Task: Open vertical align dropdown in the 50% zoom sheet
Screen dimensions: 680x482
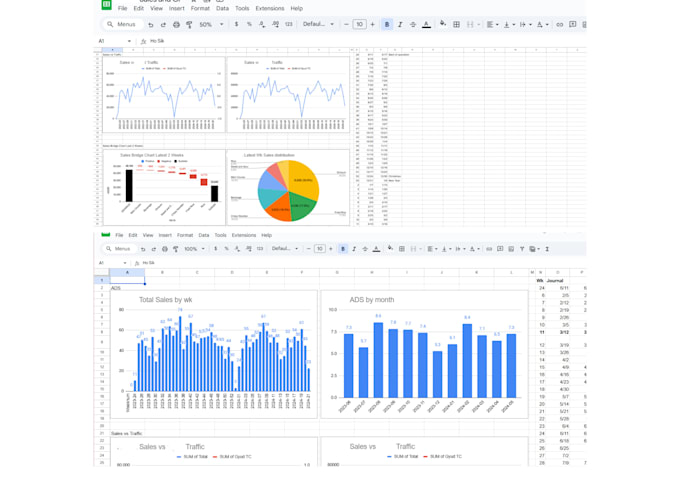Action: [509, 24]
